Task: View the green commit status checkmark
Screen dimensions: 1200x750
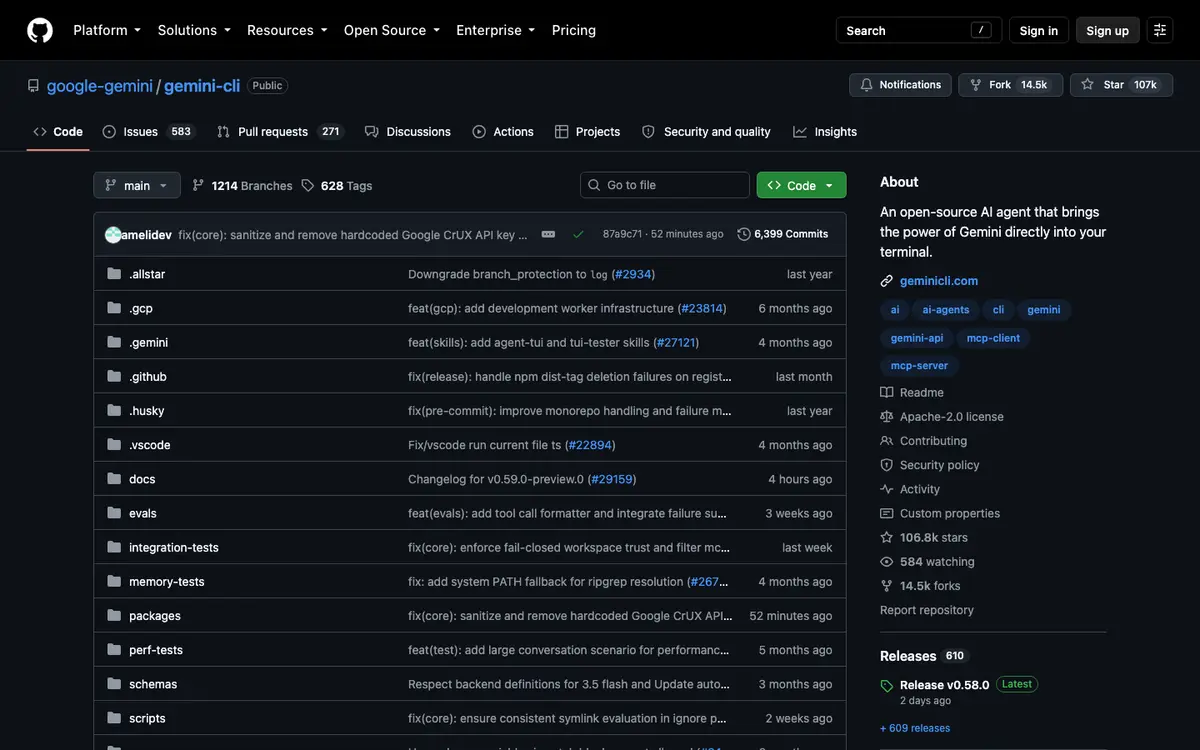Action: 578,234
